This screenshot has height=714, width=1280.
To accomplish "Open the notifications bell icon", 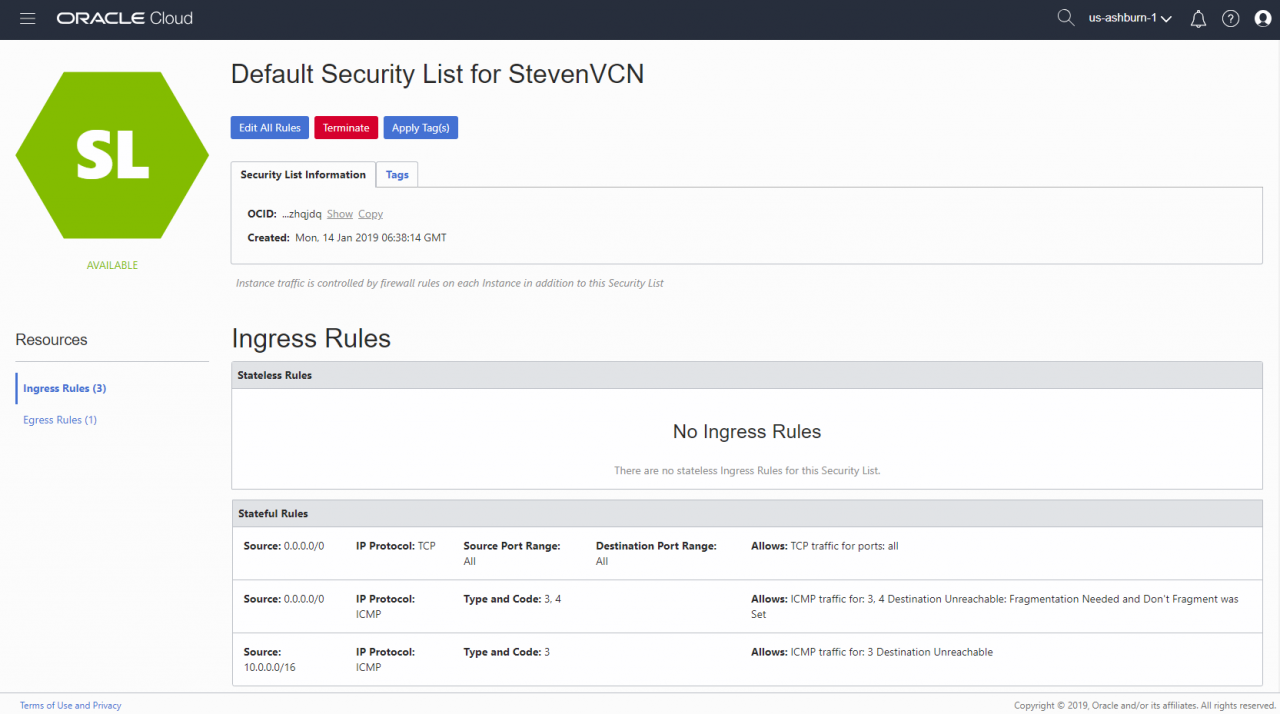I will point(1198,19).
